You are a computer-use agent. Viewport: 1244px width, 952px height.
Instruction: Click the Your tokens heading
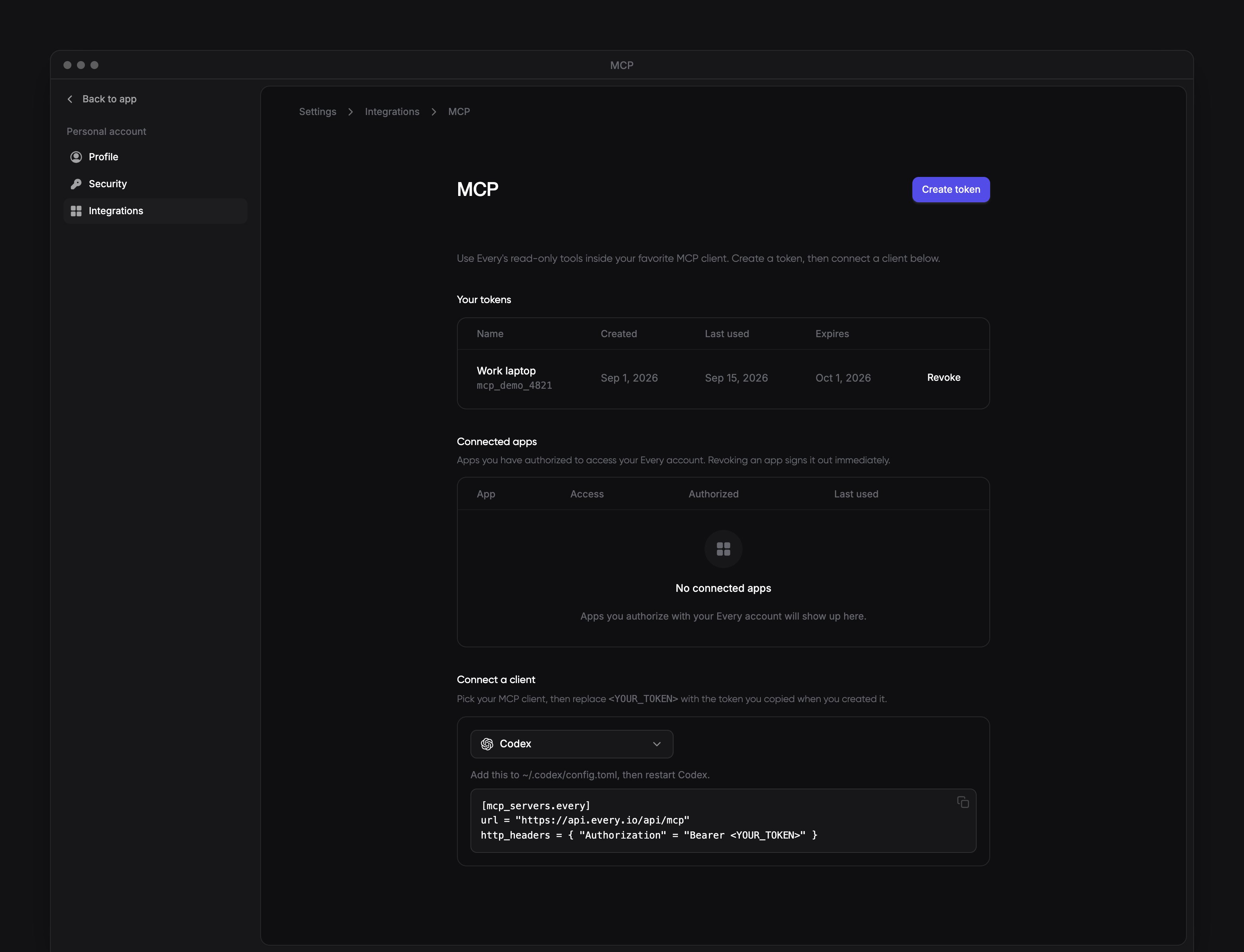tap(484, 300)
